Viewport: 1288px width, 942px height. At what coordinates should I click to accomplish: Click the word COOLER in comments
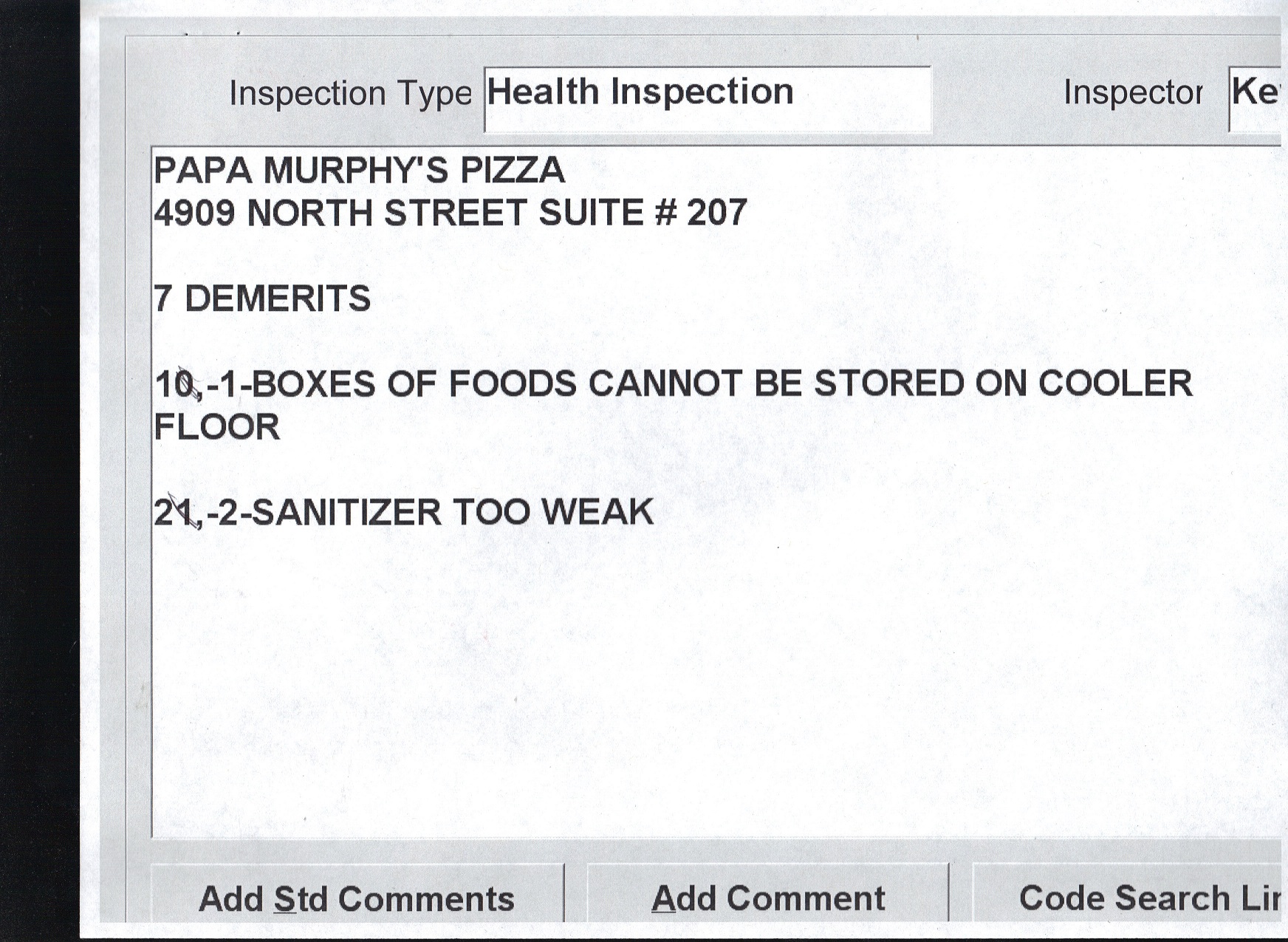(x=1115, y=384)
